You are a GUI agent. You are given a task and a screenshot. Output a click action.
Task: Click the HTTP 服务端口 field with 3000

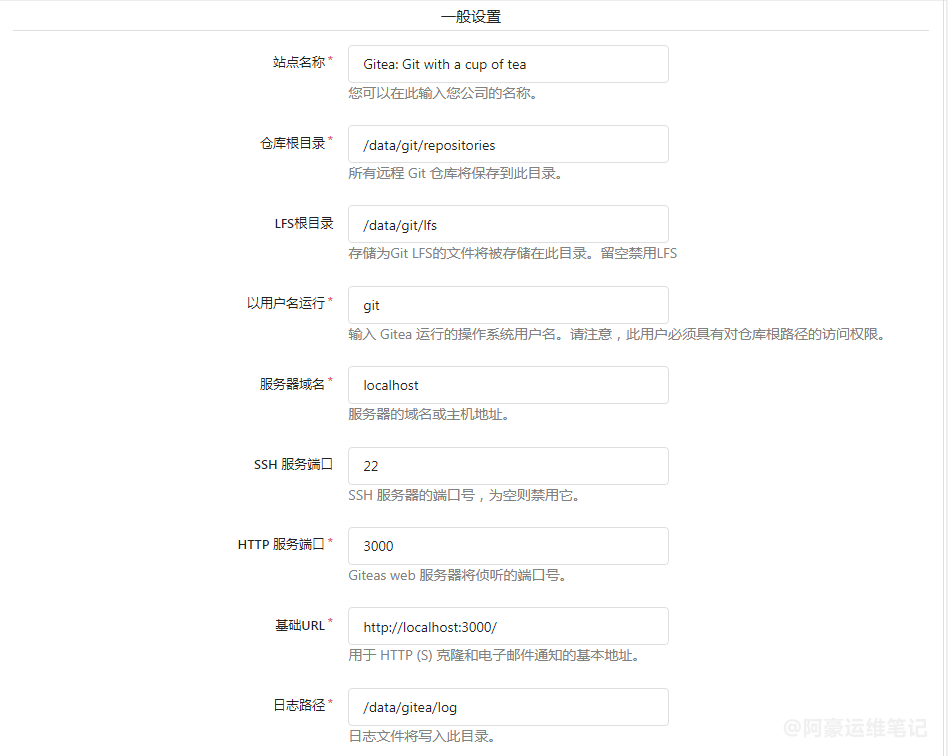pos(507,546)
